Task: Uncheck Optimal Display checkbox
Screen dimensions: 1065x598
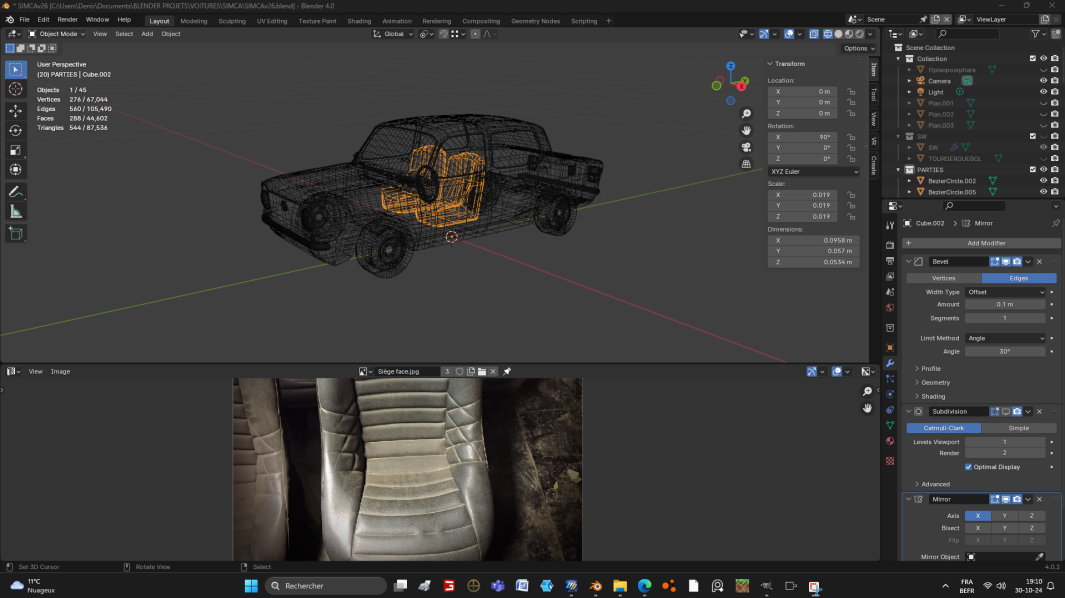Action: pyautogui.click(x=968, y=466)
